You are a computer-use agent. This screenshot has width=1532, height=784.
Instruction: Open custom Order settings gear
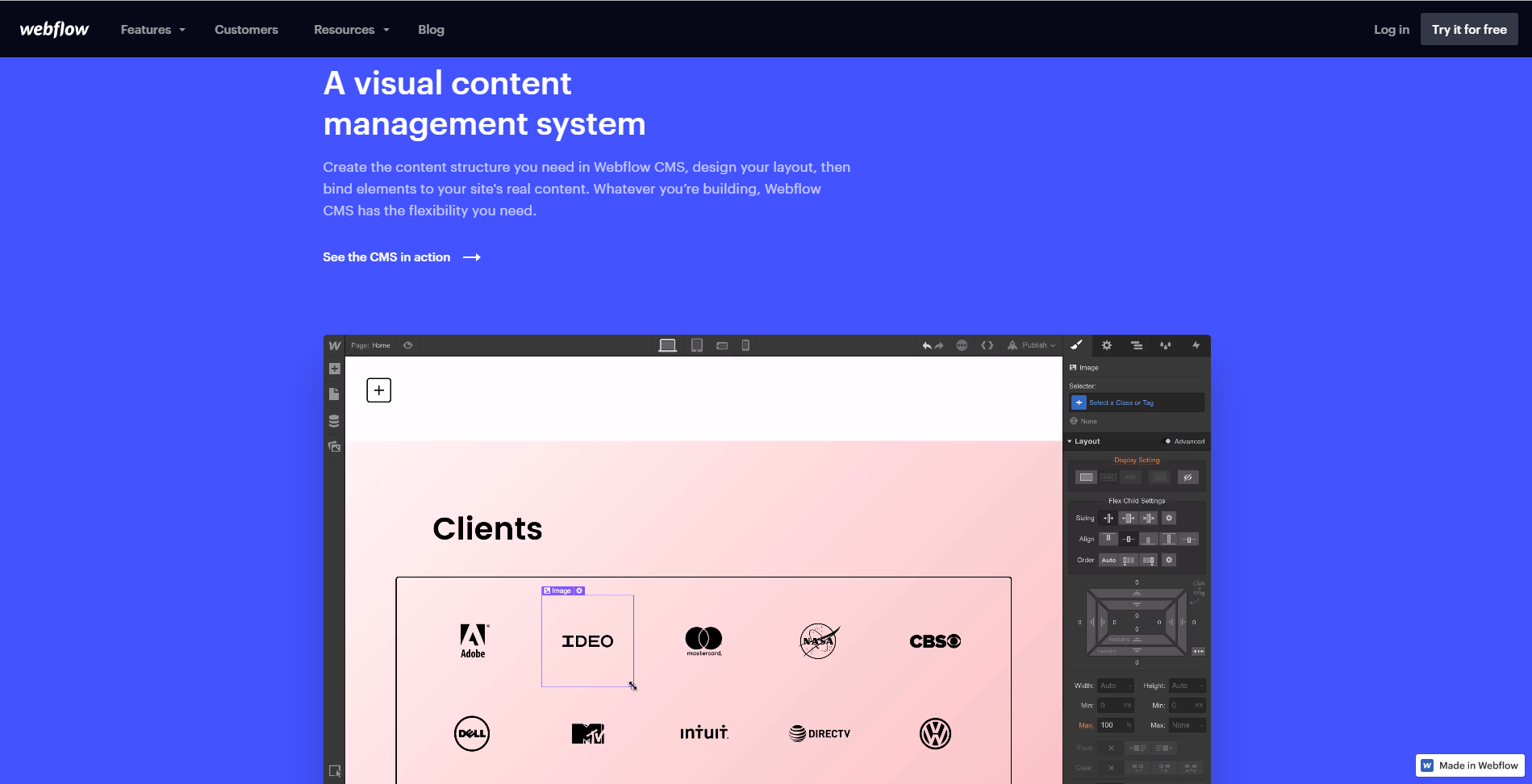(x=1169, y=560)
